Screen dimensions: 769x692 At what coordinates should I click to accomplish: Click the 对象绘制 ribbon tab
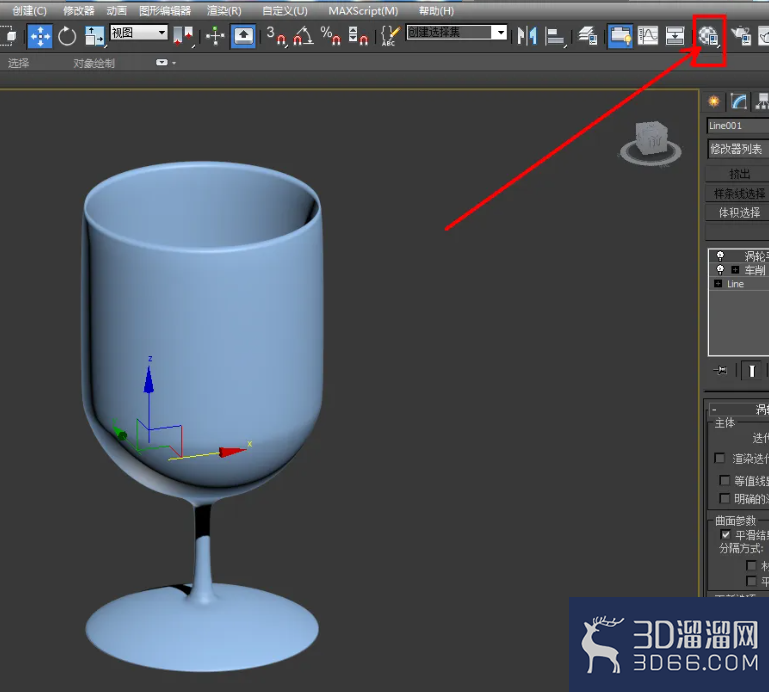94,63
